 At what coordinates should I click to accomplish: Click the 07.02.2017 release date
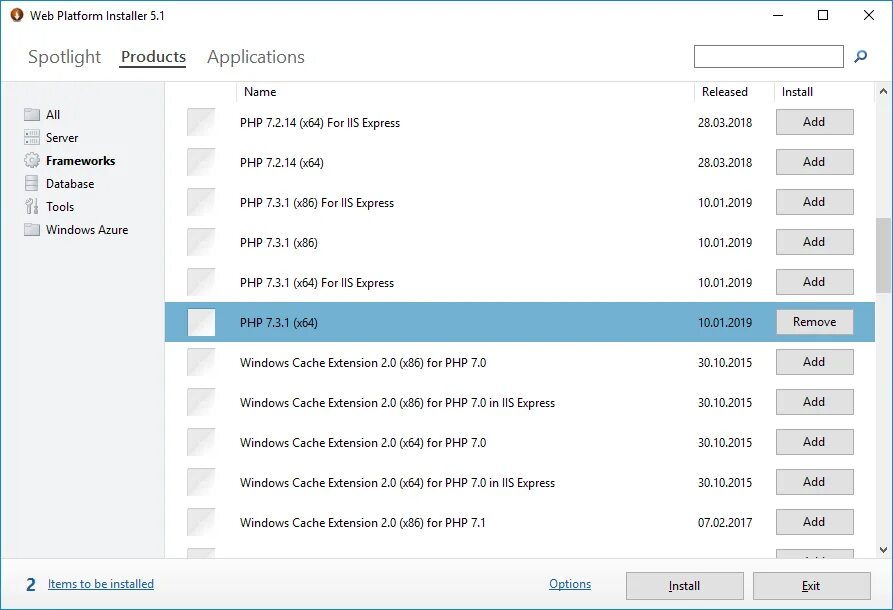pos(725,522)
